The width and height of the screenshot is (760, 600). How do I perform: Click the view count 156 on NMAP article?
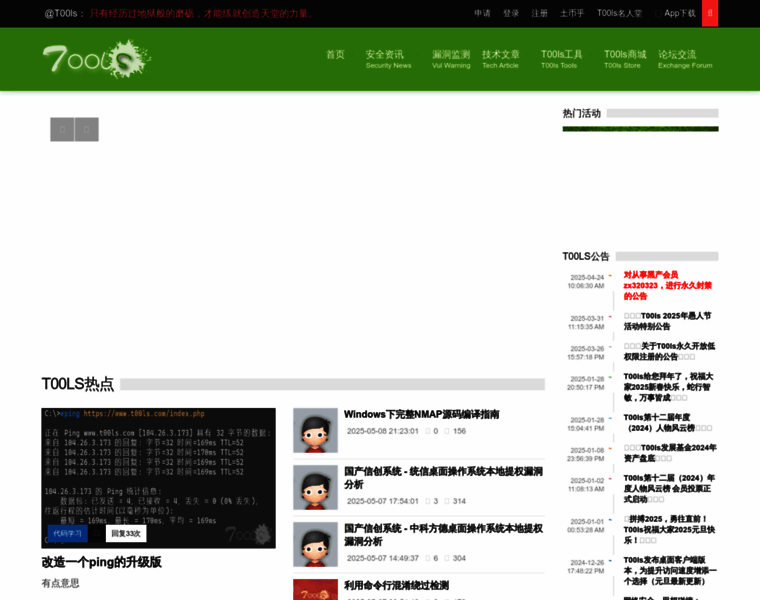coord(459,431)
